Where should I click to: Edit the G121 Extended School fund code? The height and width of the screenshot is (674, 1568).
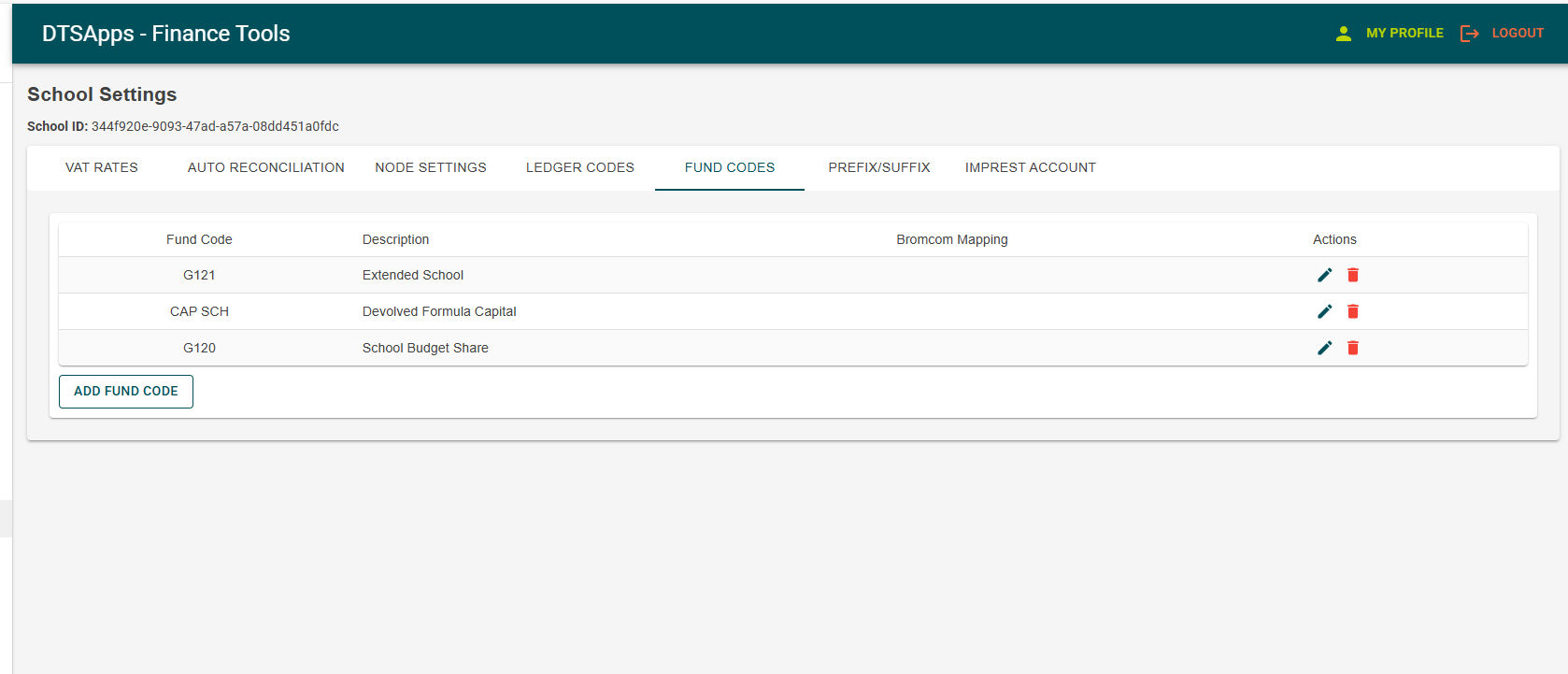(1324, 275)
